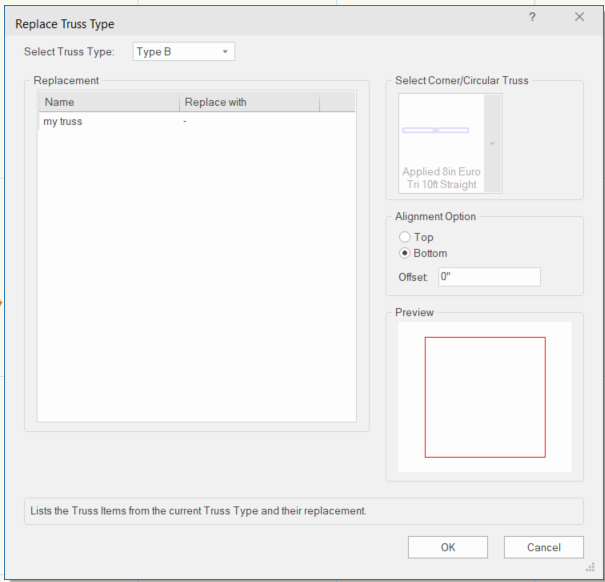The width and height of the screenshot is (605, 582).
Task: Choose the Top alignment option
Action: tap(405, 237)
